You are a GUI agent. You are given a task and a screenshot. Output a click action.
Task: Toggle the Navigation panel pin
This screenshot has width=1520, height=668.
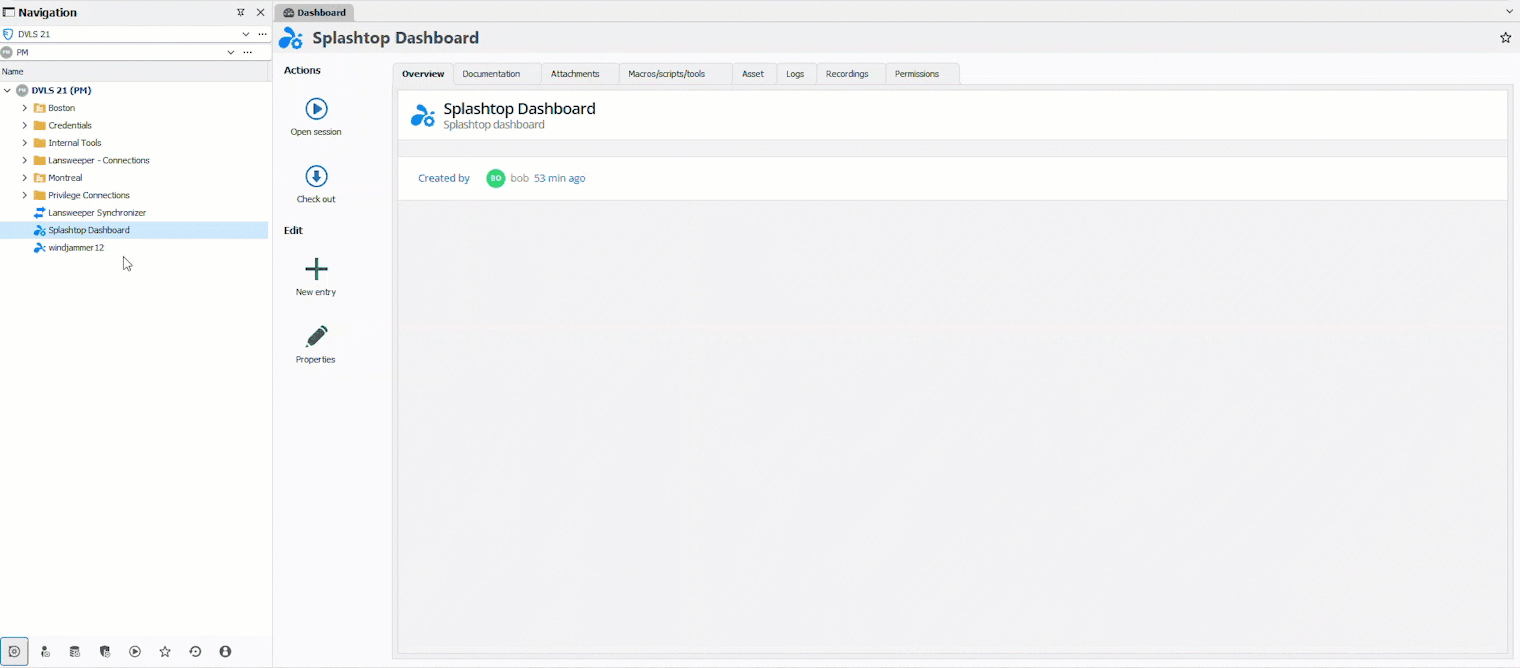click(x=240, y=13)
